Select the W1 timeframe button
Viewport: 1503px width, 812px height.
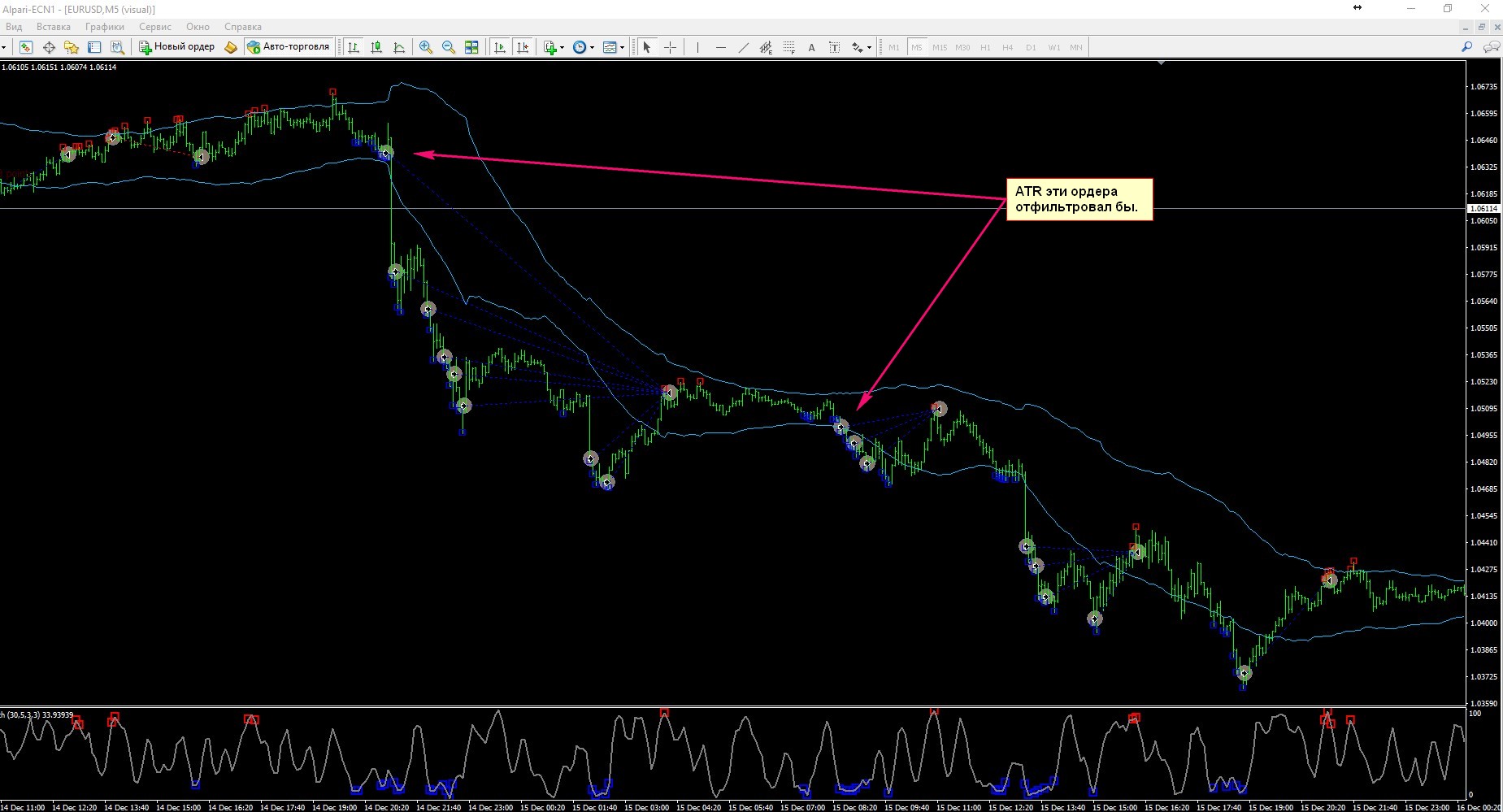pos(1053,47)
